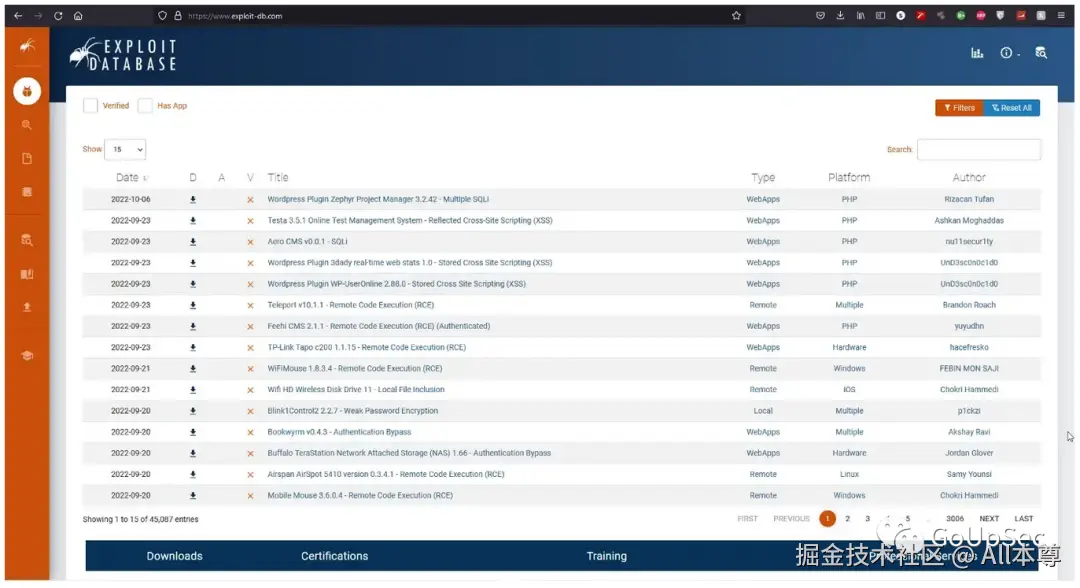Screen dimensions: 1080x588
Task: Click the LAST pagination button
Action: [x=1023, y=519]
